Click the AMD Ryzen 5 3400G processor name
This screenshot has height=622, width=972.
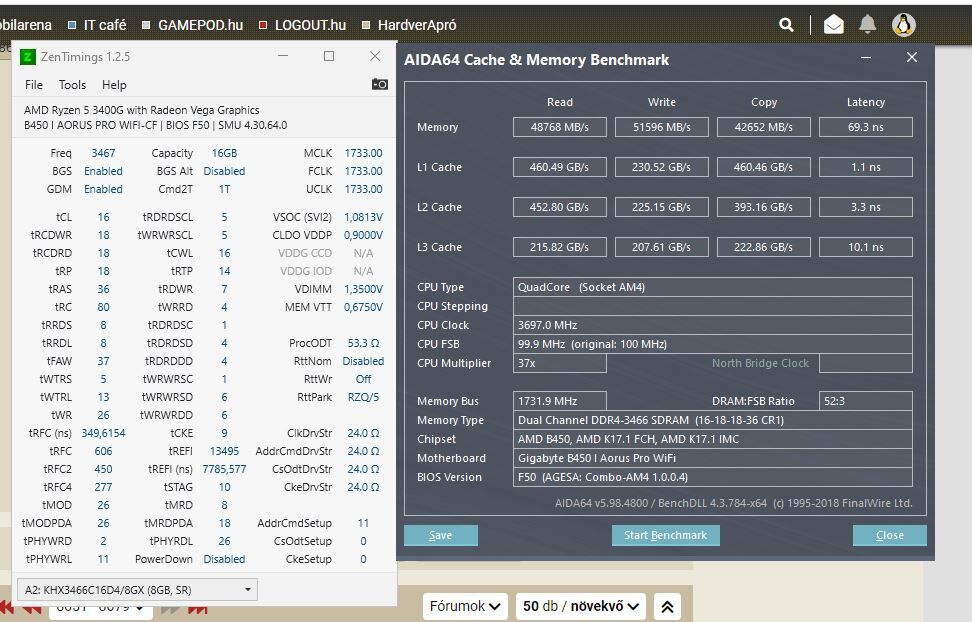141,110
